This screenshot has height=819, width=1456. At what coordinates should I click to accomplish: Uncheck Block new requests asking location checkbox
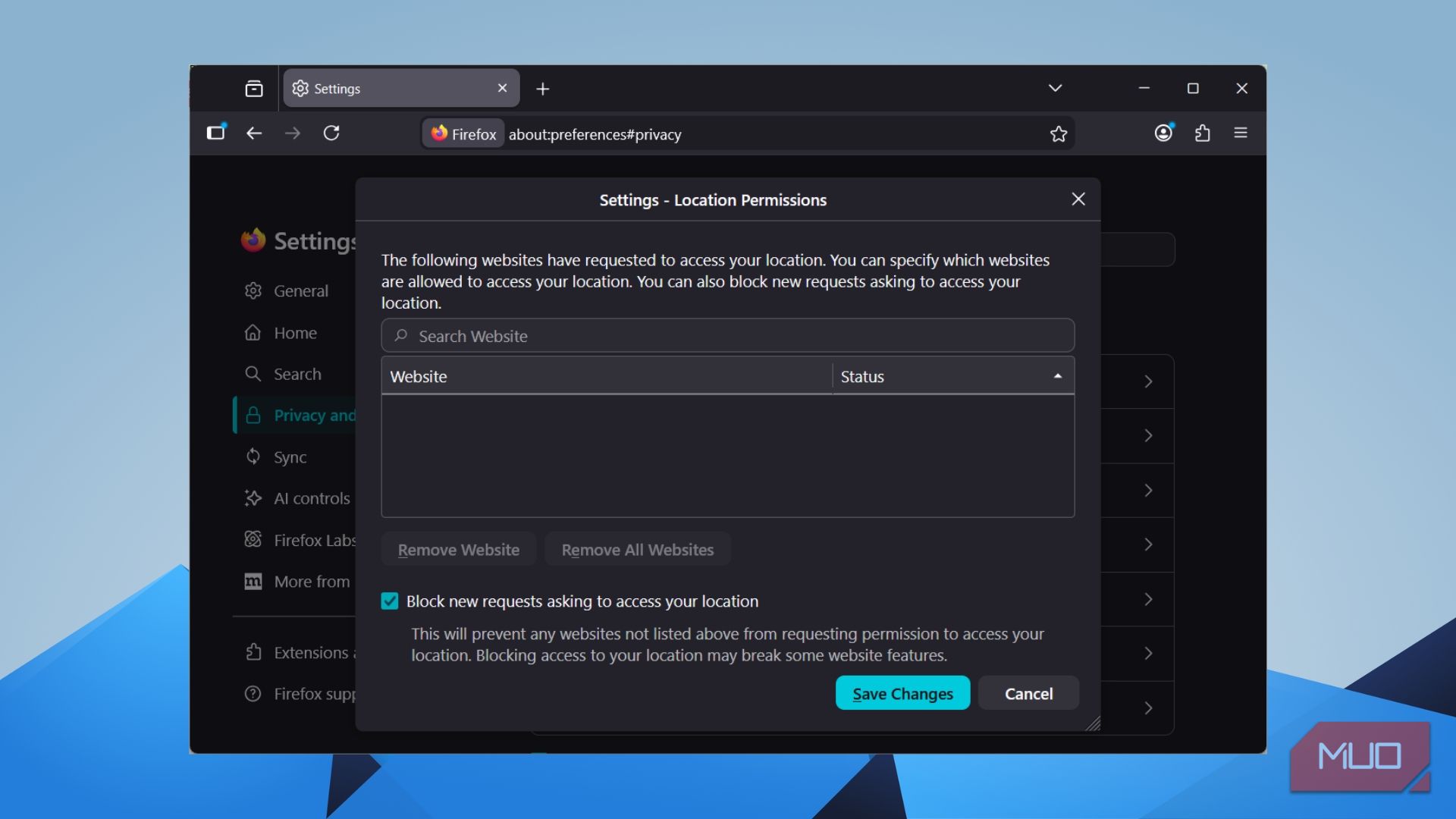(390, 601)
